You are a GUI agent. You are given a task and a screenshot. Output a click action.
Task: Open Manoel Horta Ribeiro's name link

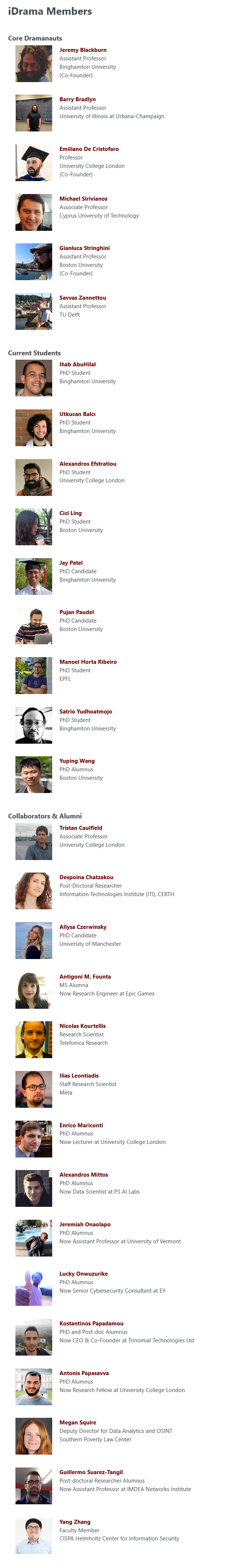[x=87, y=662]
